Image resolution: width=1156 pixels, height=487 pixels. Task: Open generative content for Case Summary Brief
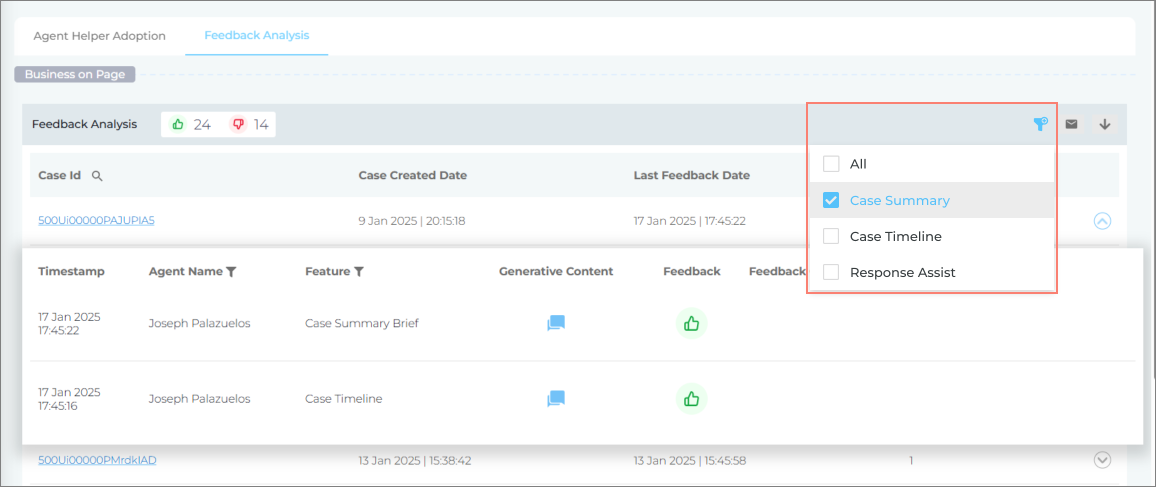[x=556, y=323]
